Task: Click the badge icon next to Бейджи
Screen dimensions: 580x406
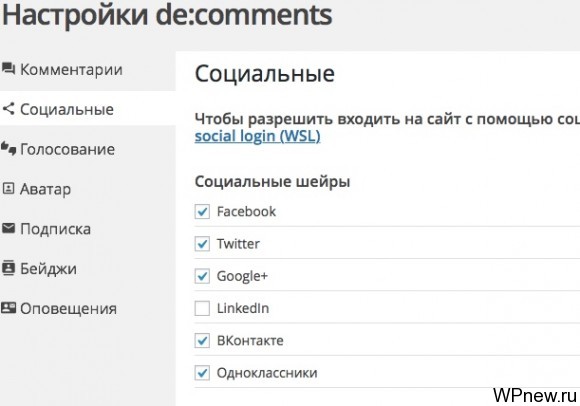Action: coord(9,268)
